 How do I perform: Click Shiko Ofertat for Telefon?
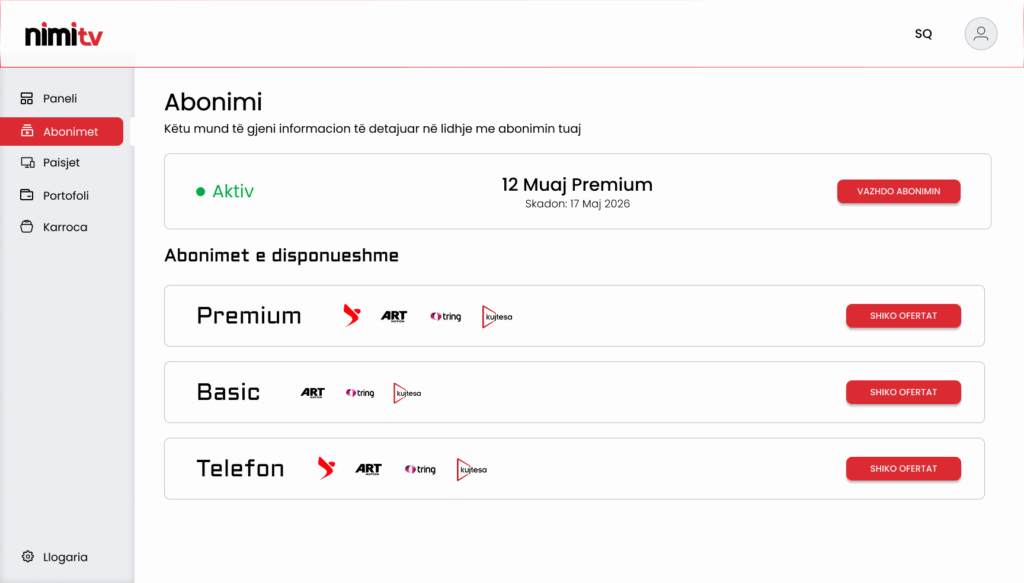(x=903, y=469)
